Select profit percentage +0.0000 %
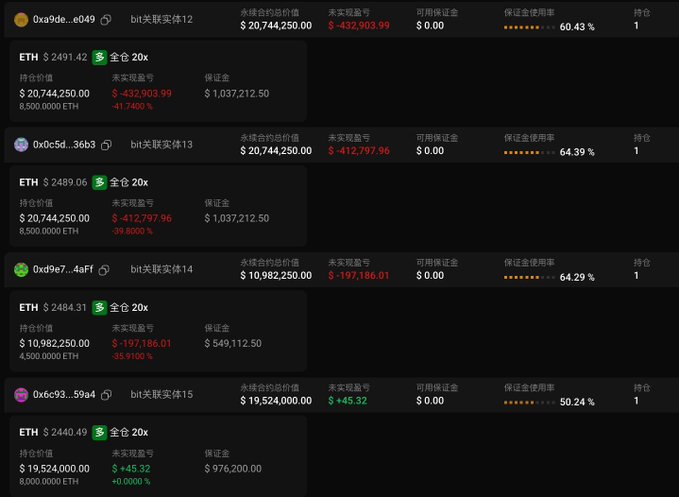This screenshot has width=679, height=497. click(131, 481)
